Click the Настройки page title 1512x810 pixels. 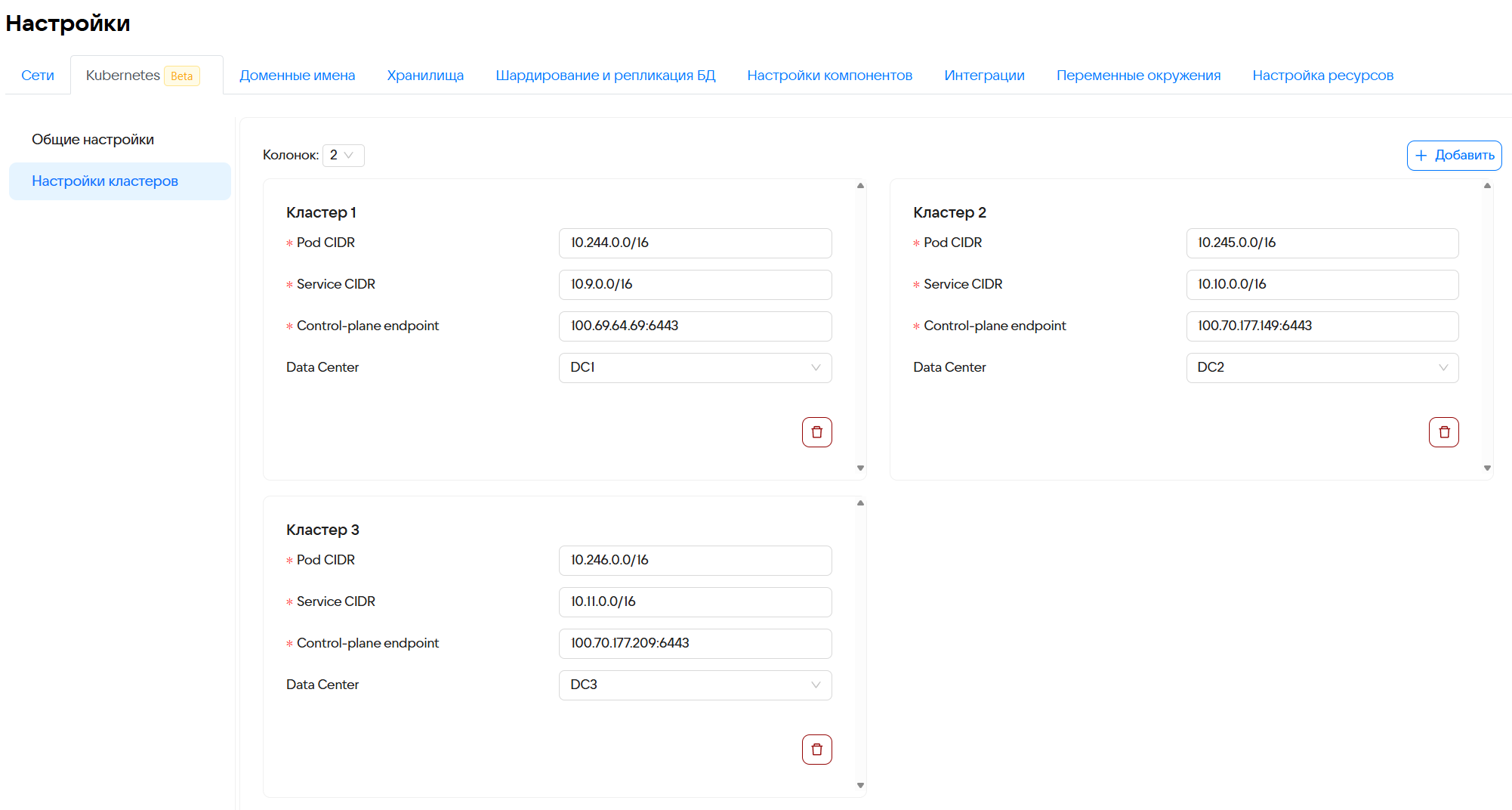(68, 23)
